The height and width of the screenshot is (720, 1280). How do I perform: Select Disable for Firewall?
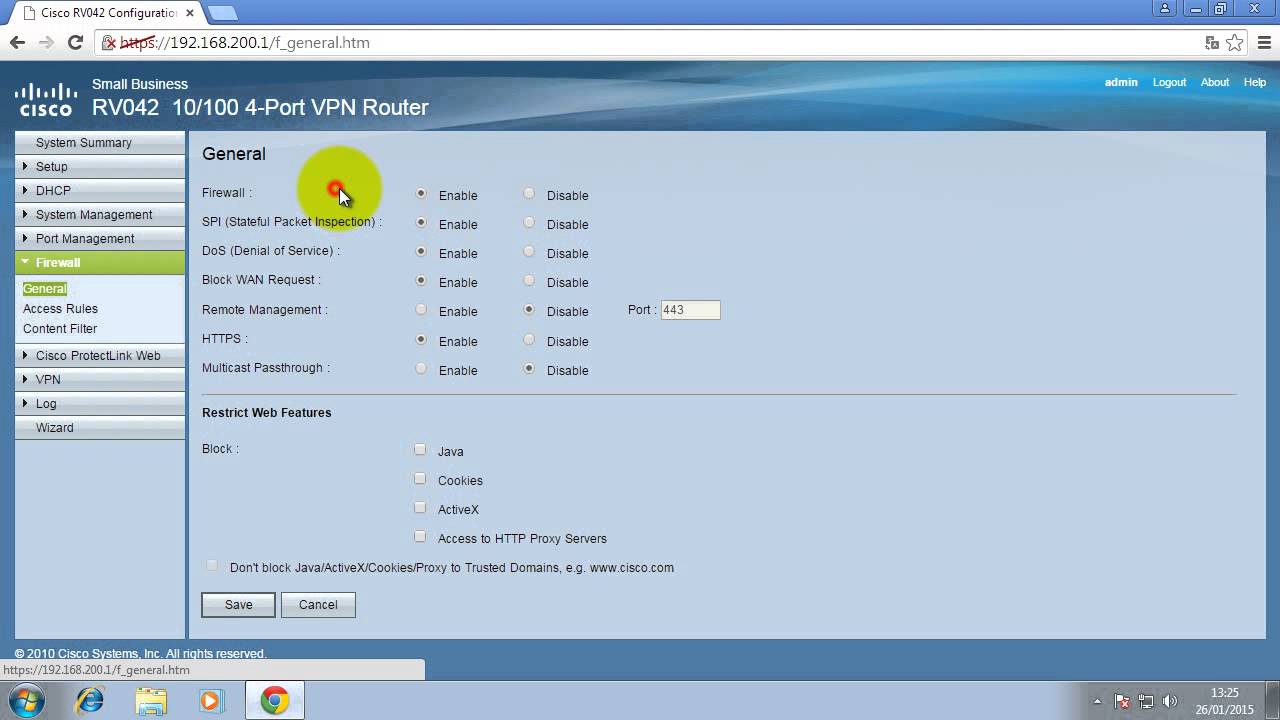tap(529, 194)
